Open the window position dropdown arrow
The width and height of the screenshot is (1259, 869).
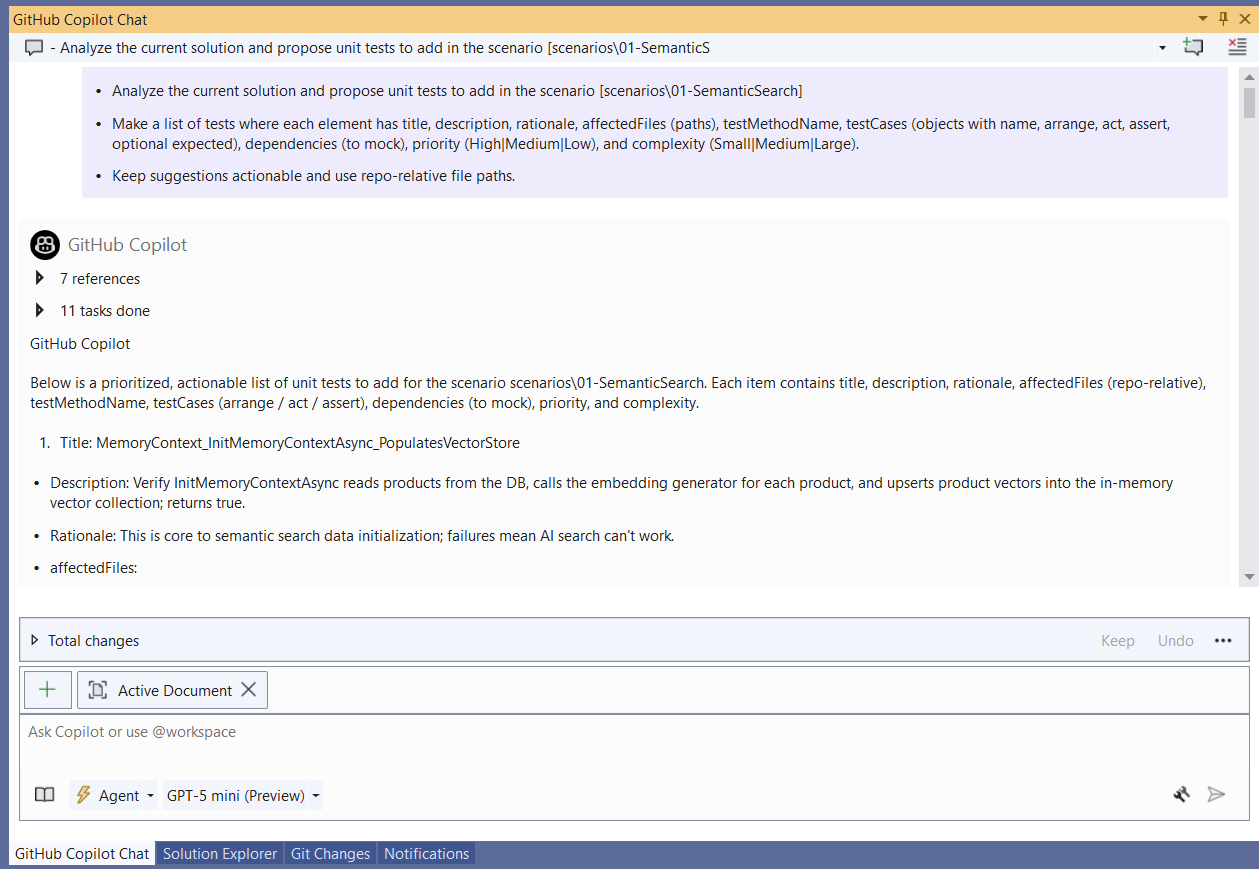point(1202,19)
